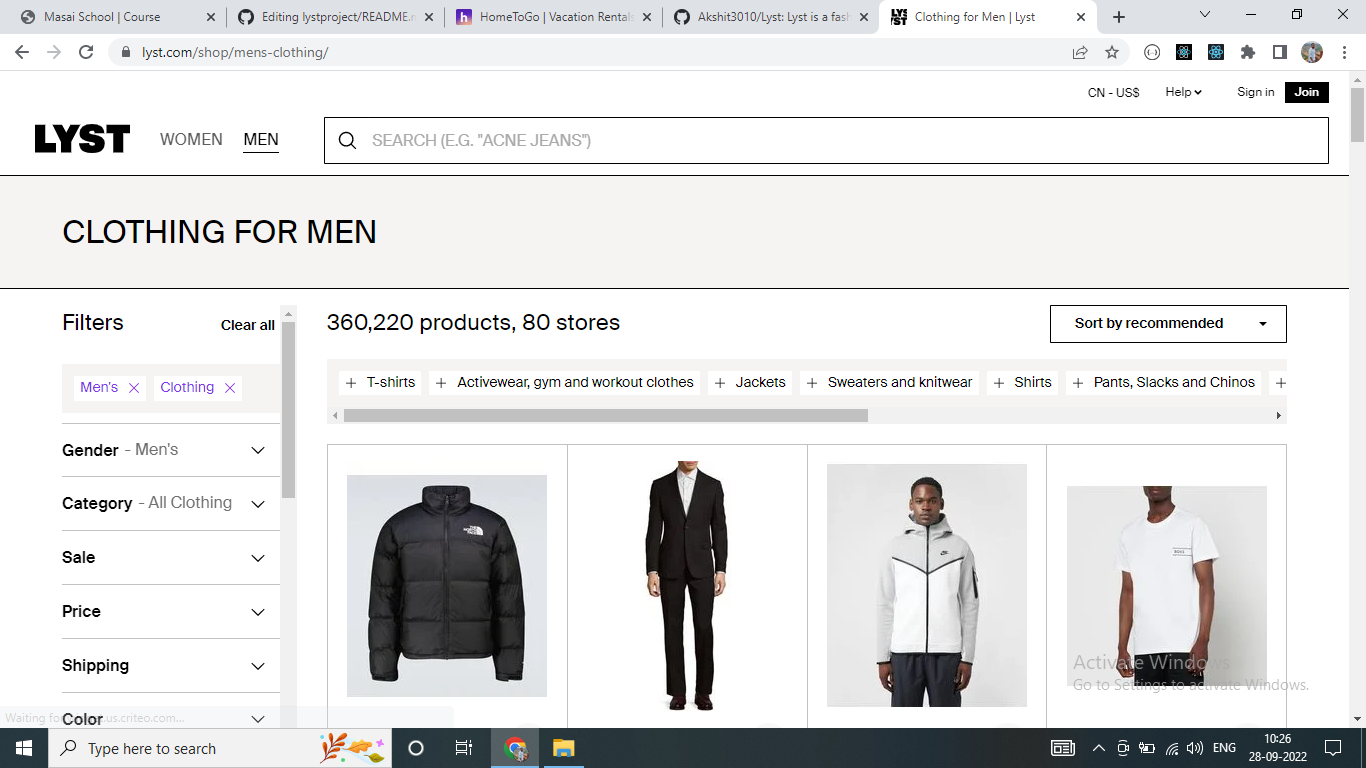This screenshot has height=768, width=1366.
Task: Close the Clothing for Men tab
Action: pyautogui.click(x=1080, y=17)
